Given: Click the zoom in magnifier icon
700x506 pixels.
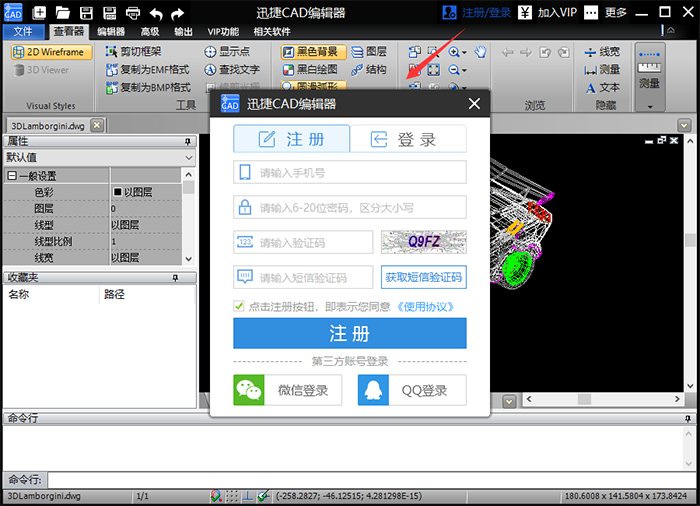Looking at the screenshot, I should pyautogui.click(x=454, y=52).
